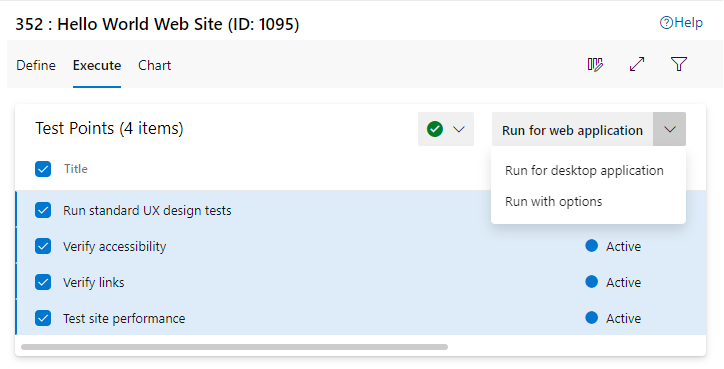724x369 pixels.
Task: Collapse the Run options dropdown arrow
Action: tap(670, 129)
